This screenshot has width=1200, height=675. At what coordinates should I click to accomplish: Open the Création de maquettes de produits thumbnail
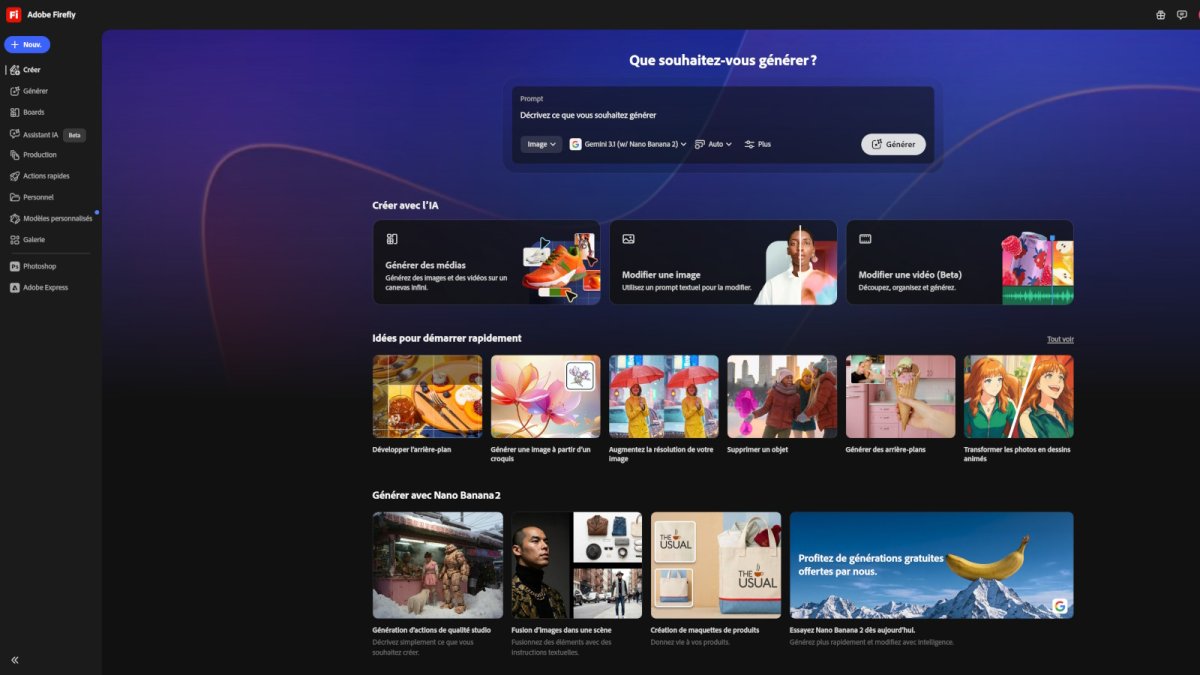(x=716, y=565)
